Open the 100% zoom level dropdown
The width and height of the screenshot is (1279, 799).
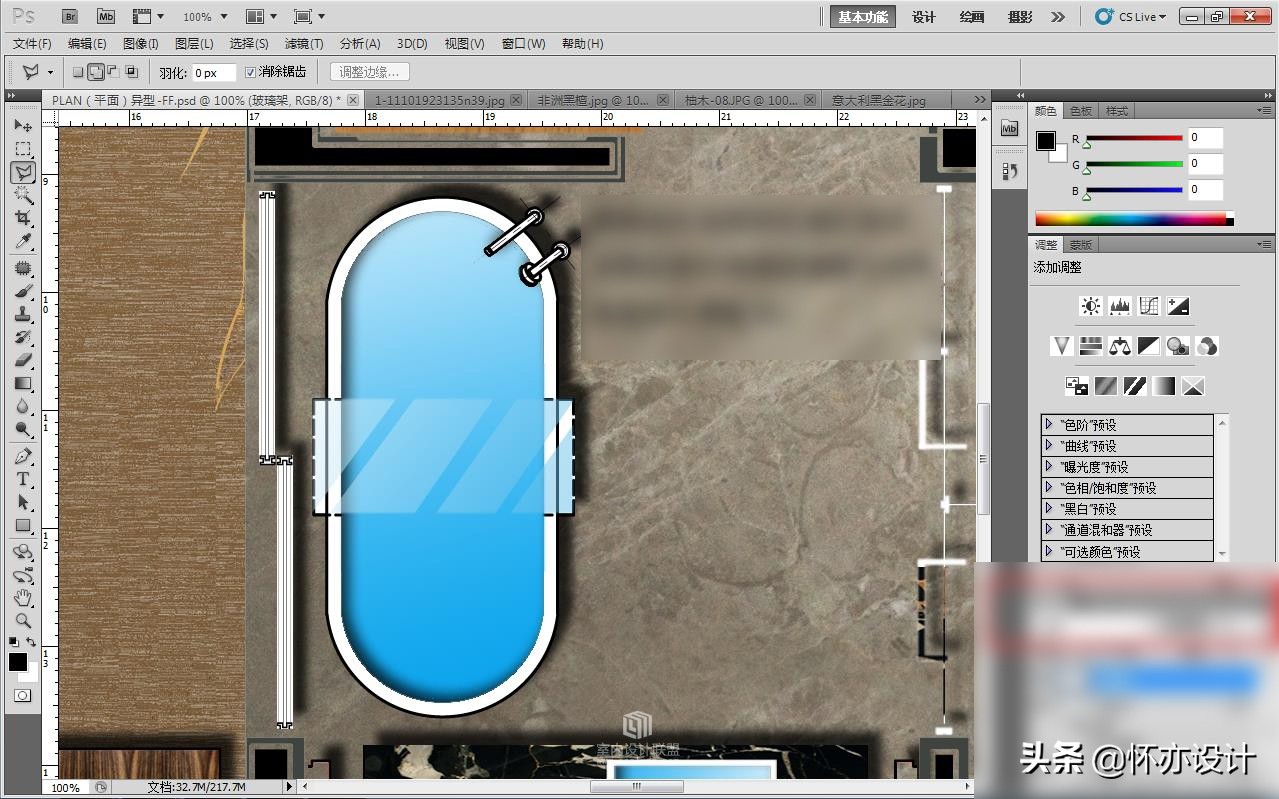pyautogui.click(x=205, y=17)
